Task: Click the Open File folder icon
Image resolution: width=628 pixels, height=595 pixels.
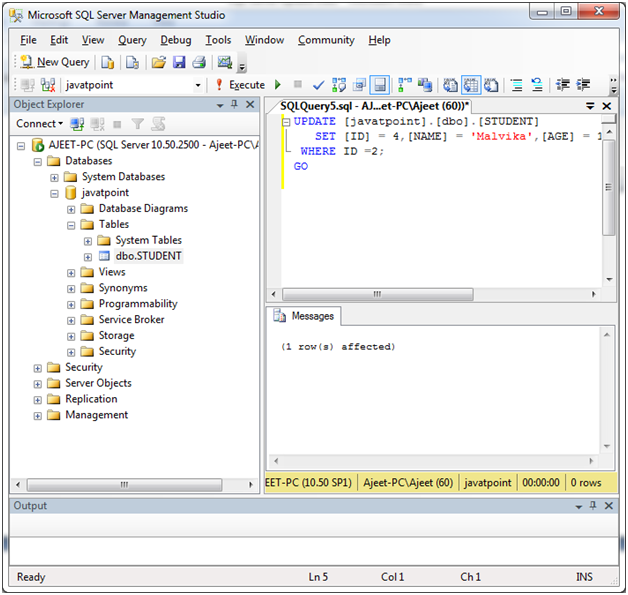Action: [x=159, y=62]
